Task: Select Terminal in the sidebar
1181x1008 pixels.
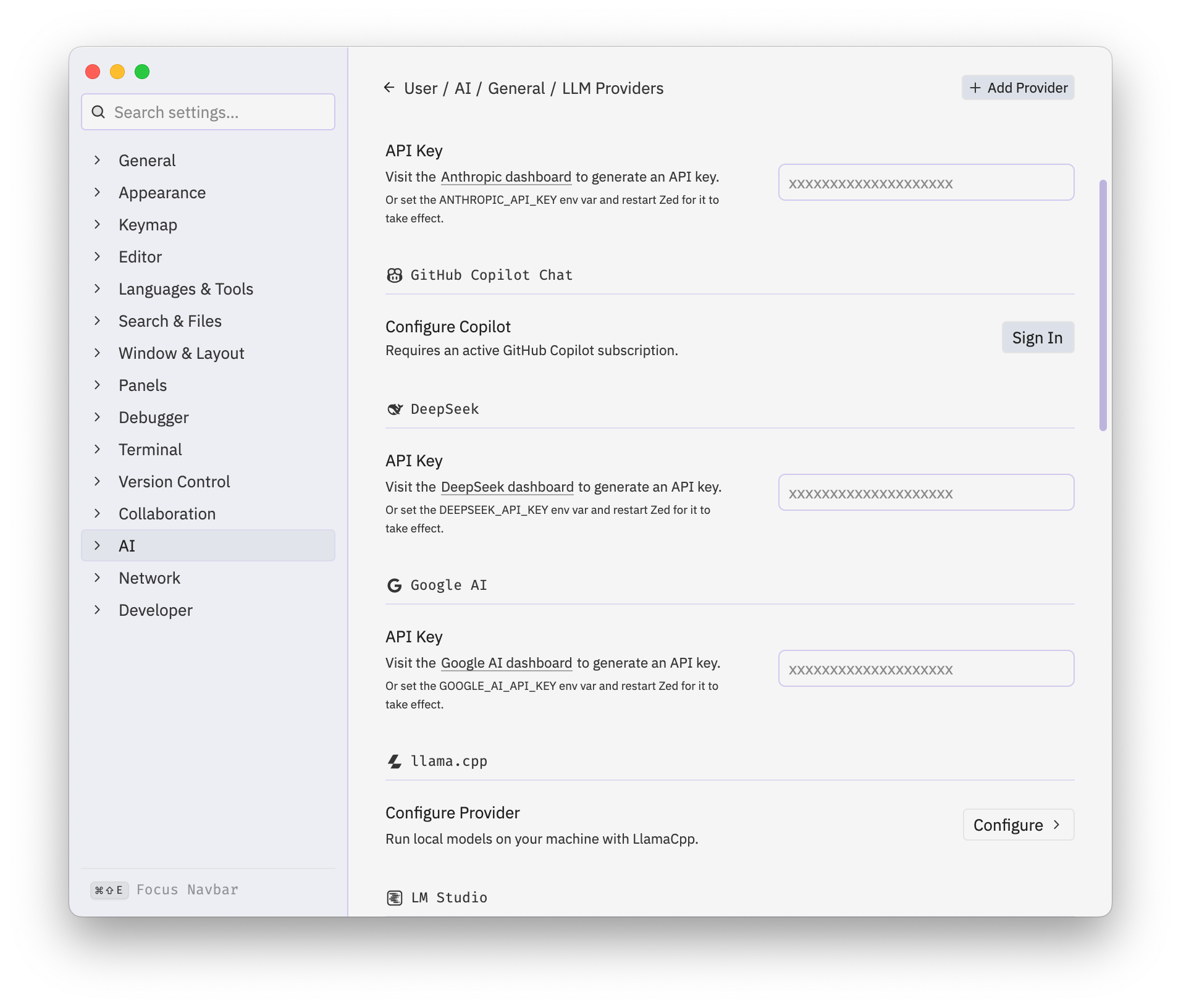Action: click(x=208, y=449)
